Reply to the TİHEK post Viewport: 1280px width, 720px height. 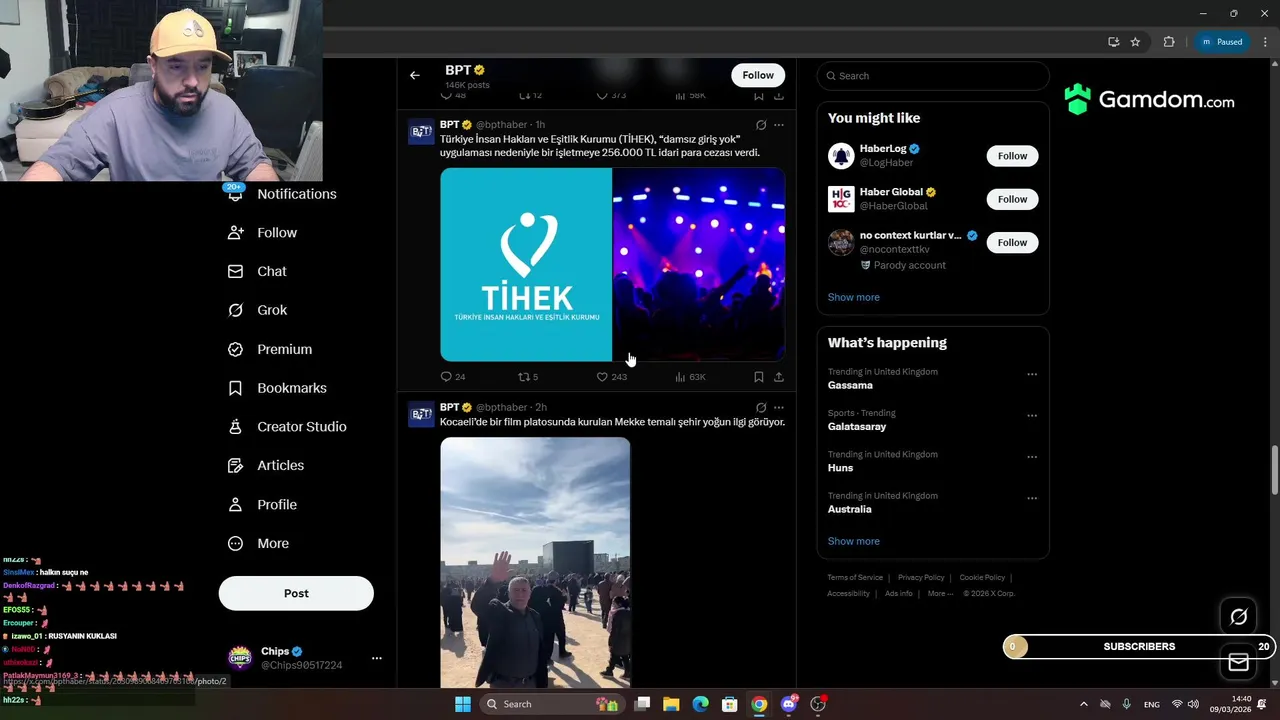[453, 377]
